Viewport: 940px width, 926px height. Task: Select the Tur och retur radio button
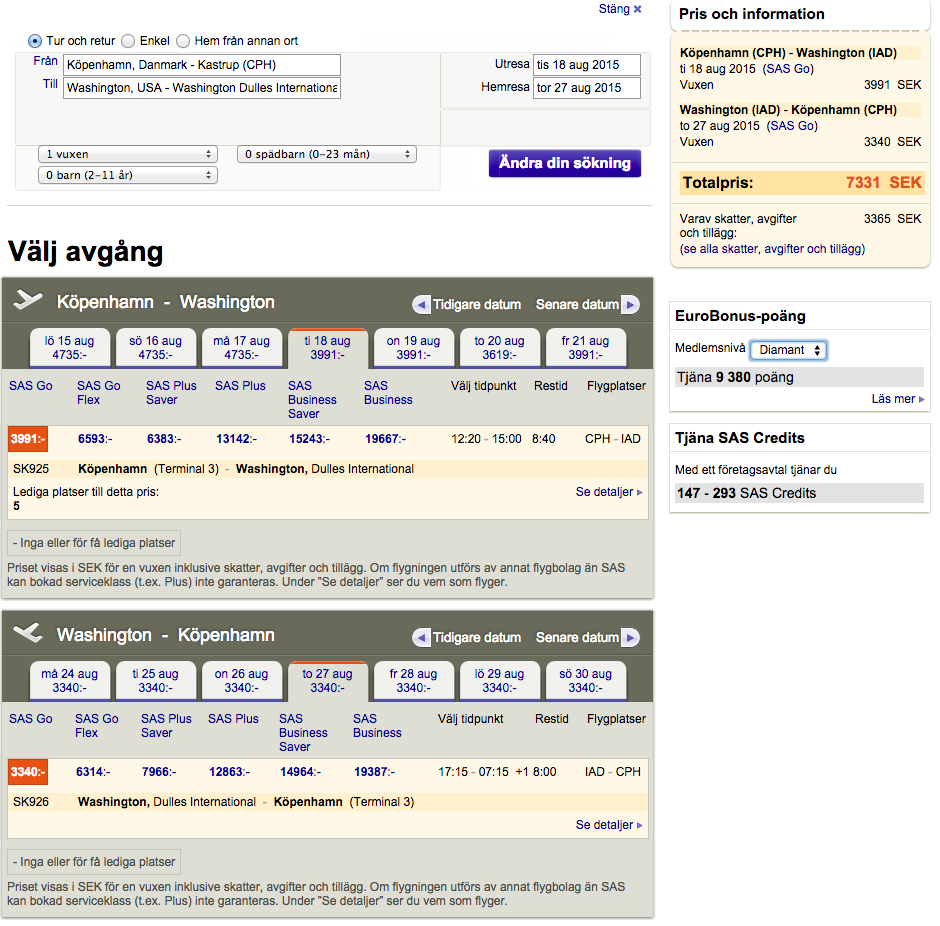tap(35, 41)
